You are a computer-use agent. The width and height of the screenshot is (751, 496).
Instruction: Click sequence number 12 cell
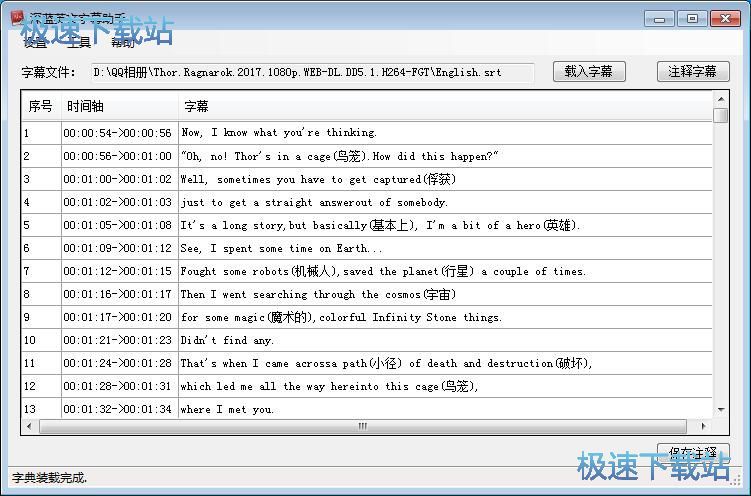41,386
